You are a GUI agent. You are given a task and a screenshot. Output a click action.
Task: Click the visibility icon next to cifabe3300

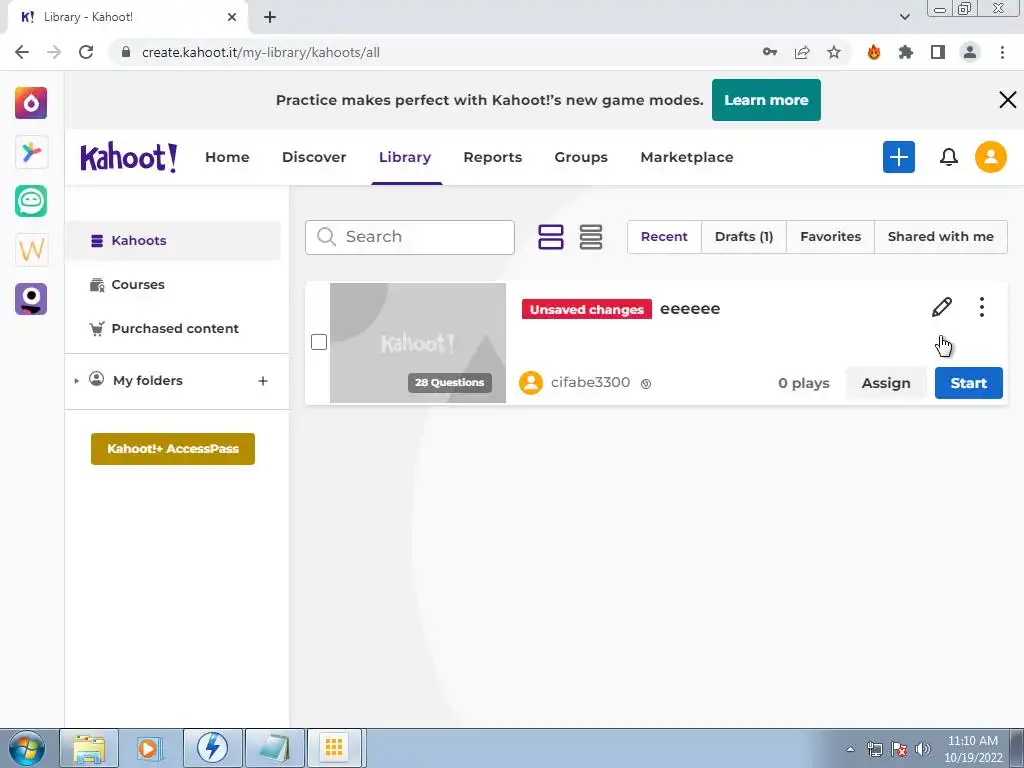[646, 384]
